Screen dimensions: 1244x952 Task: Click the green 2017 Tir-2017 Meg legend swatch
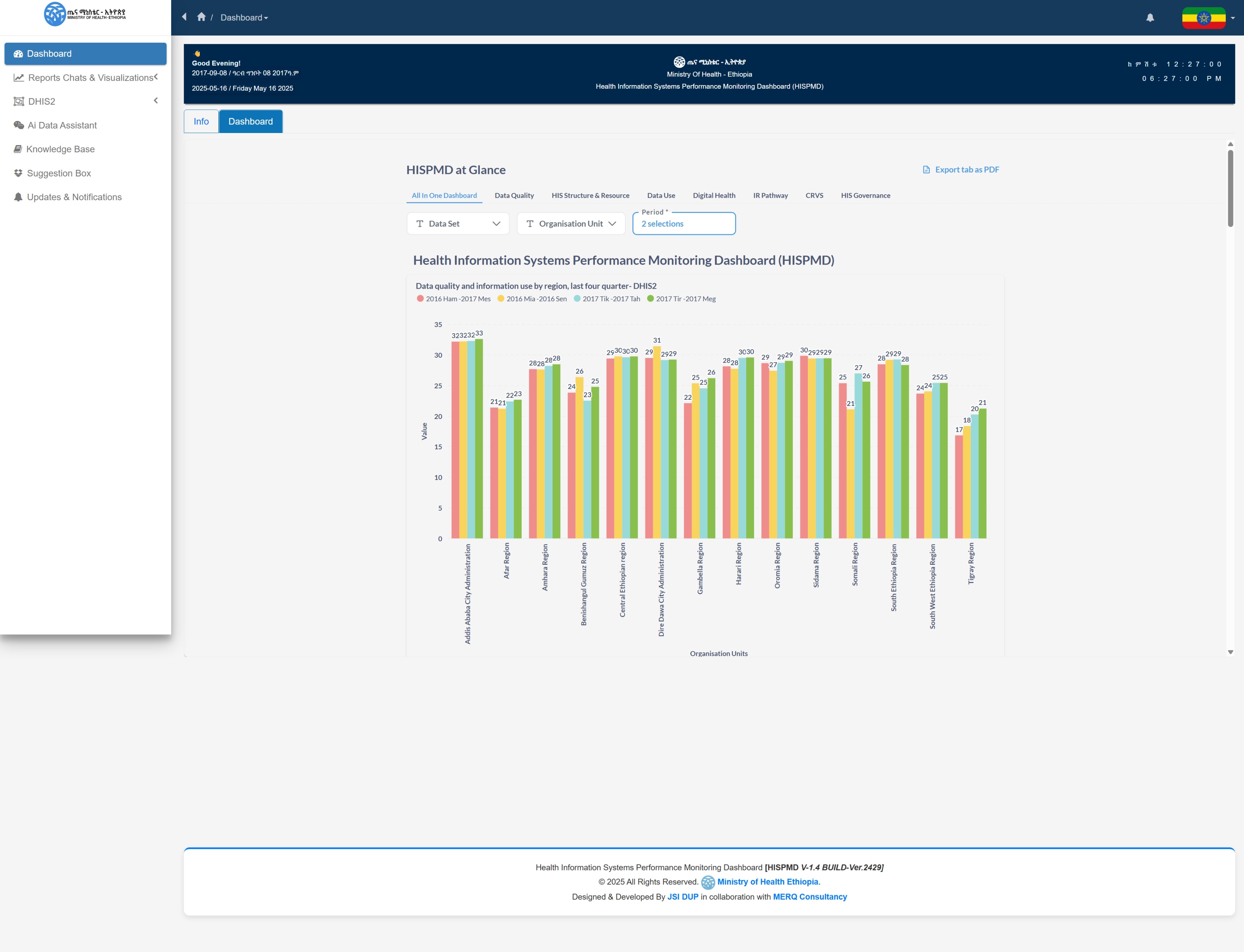(650, 299)
